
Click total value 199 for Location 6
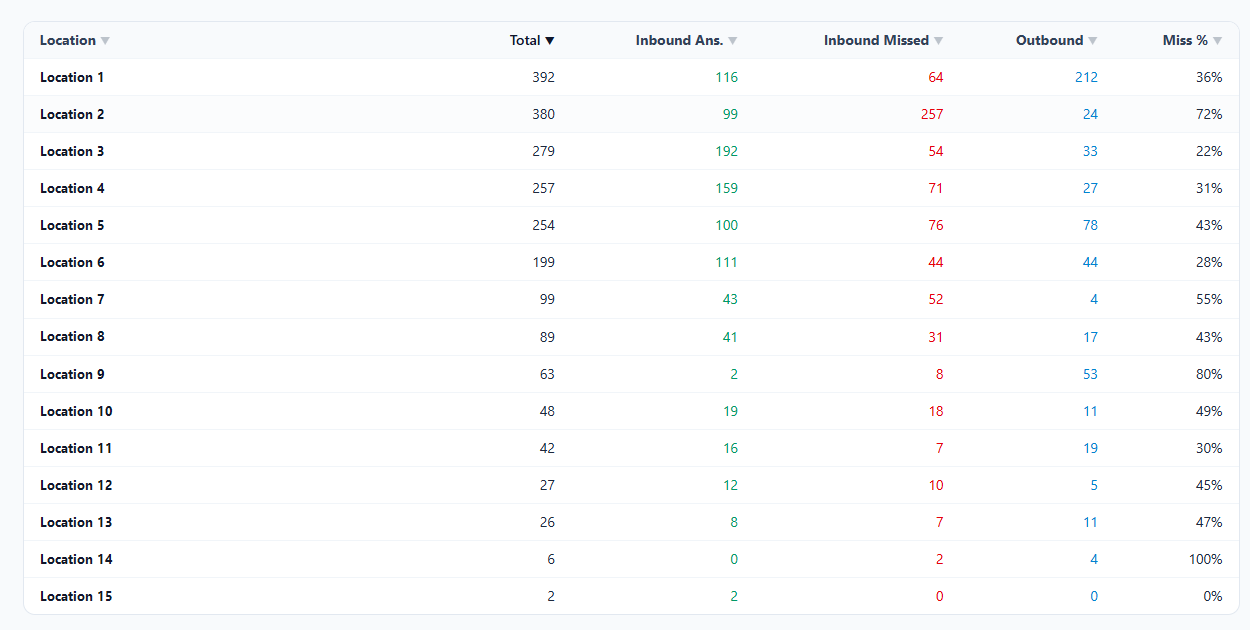tap(543, 262)
